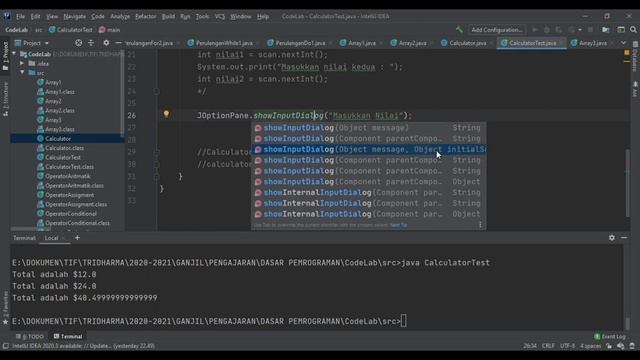This screenshot has width=640, height=360.
Task: Click the Run Anything toolbar icon
Action: coord(621,29)
